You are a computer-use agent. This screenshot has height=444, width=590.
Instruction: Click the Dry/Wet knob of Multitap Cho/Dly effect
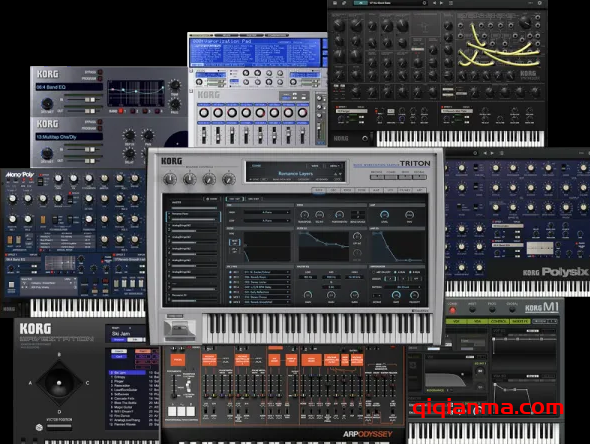point(47,153)
